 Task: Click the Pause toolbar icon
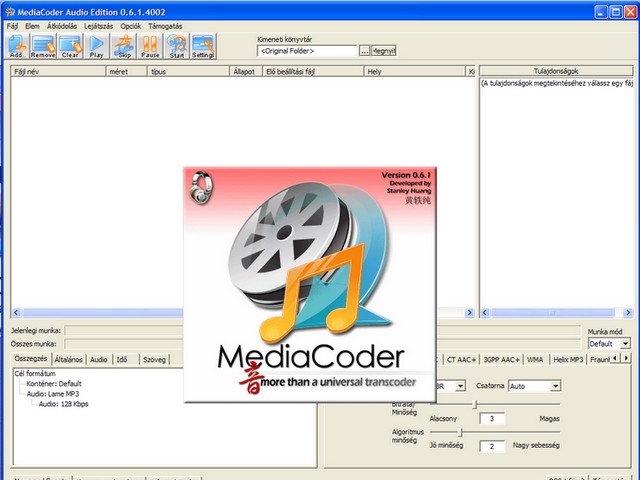tap(150, 47)
